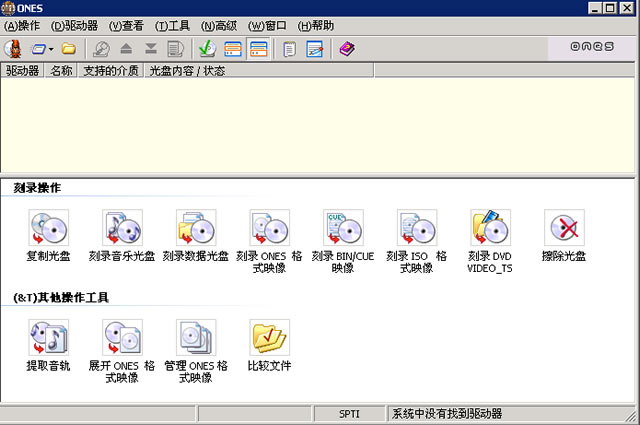Click the warrior mascot toolbar icon
The width and height of the screenshot is (640, 425).
point(13,49)
